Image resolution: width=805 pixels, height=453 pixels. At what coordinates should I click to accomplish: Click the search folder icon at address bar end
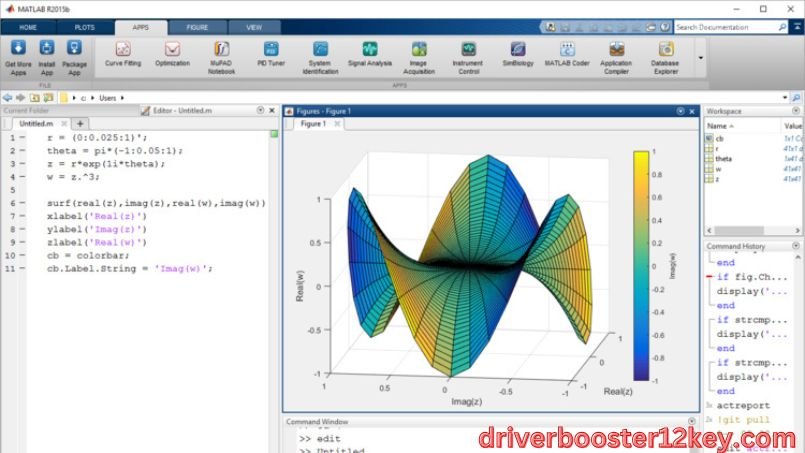click(796, 98)
